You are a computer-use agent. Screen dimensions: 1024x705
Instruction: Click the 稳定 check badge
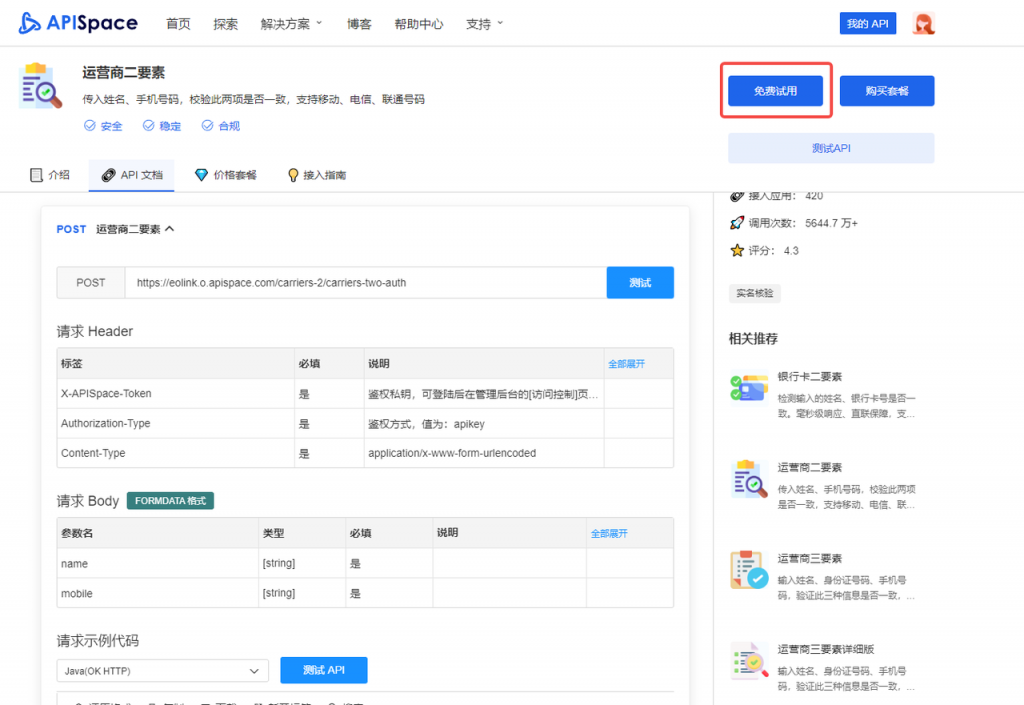tap(162, 125)
